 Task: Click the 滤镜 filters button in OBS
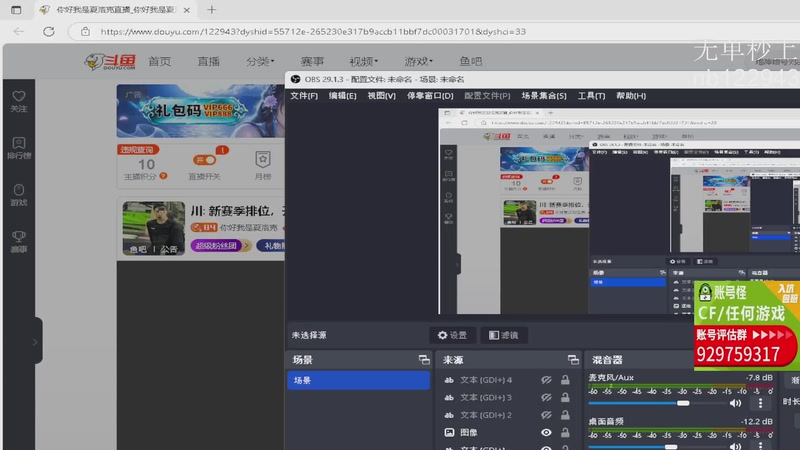(x=504, y=335)
